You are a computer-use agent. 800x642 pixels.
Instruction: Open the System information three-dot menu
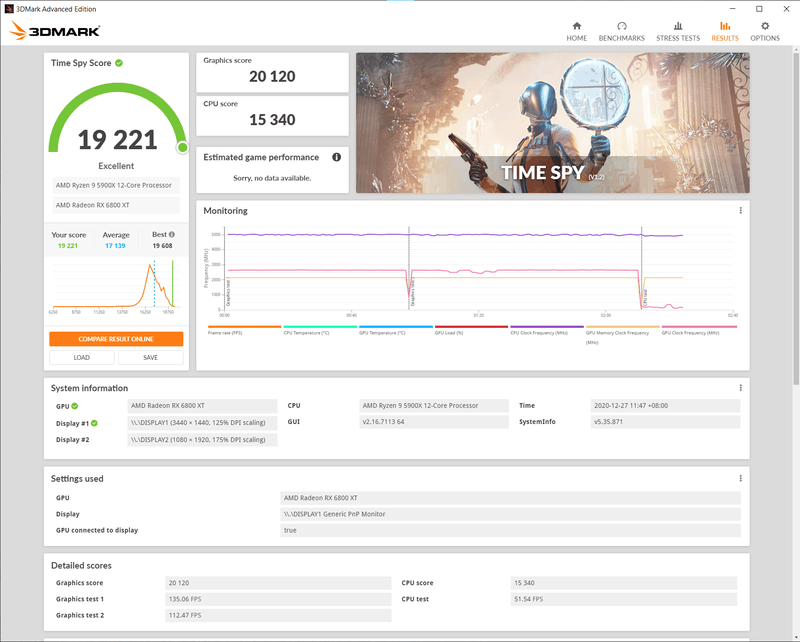click(x=740, y=388)
